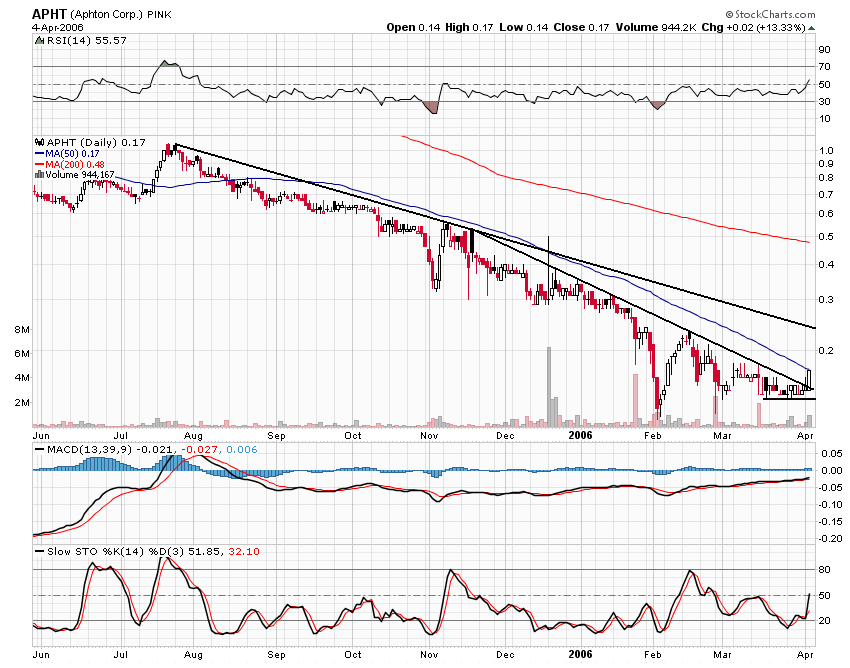The height and width of the screenshot is (668, 850).
Task: Click the Feb label under price chart
Action: click(x=653, y=435)
